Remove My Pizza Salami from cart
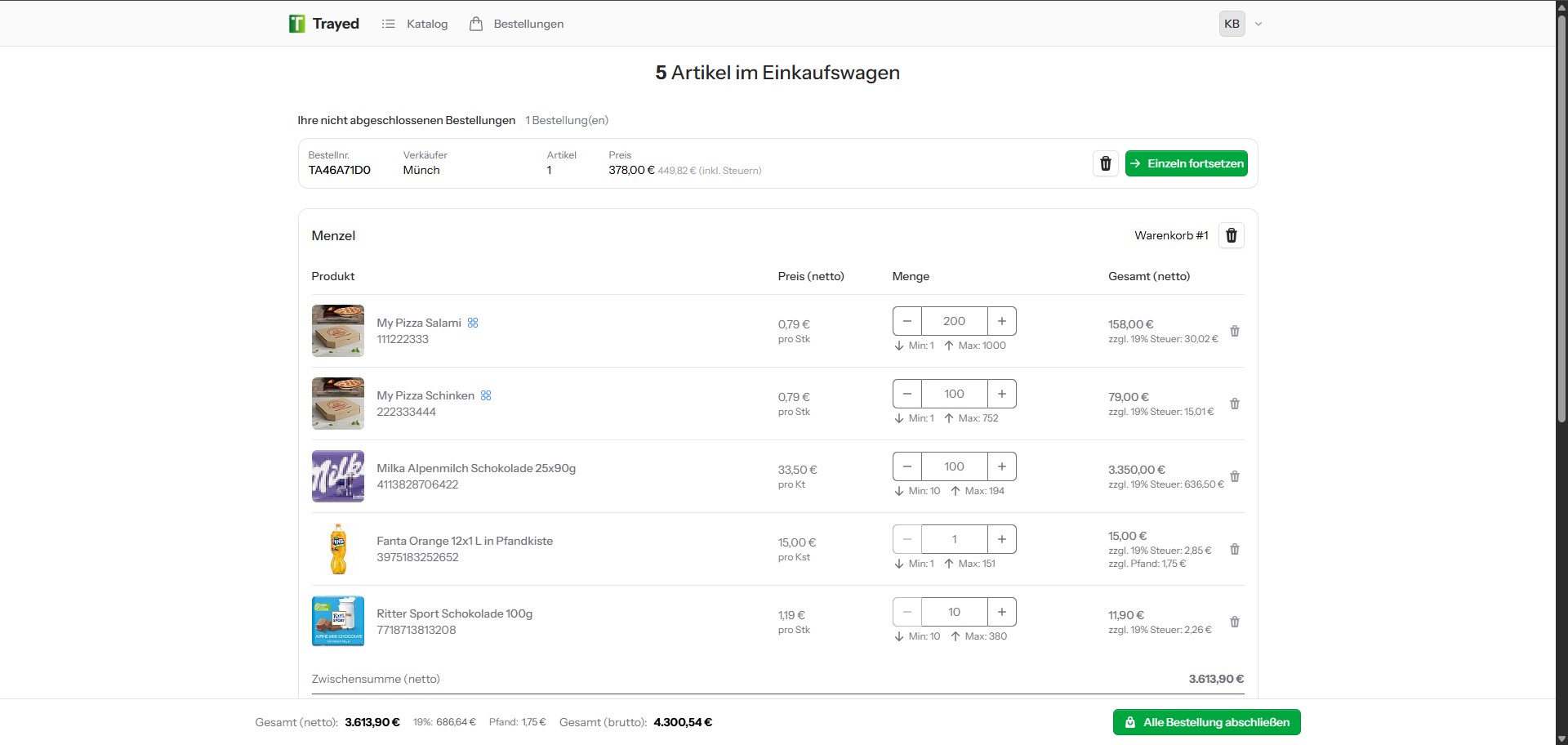 1234,331
